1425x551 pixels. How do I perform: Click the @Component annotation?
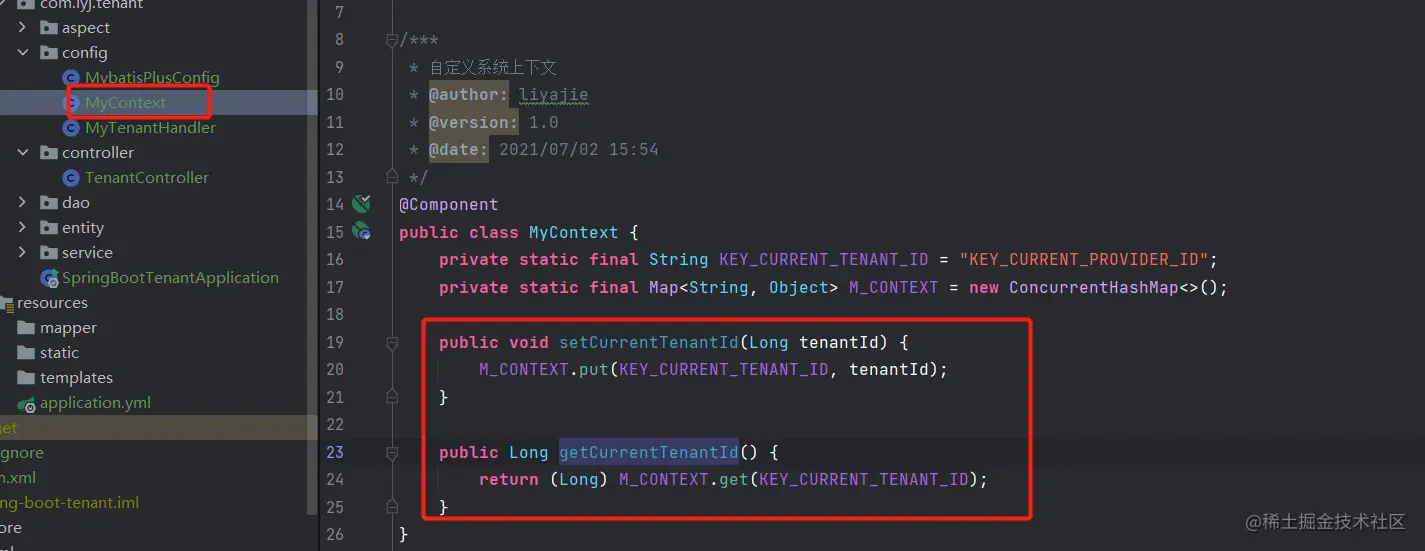[x=448, y=204]
